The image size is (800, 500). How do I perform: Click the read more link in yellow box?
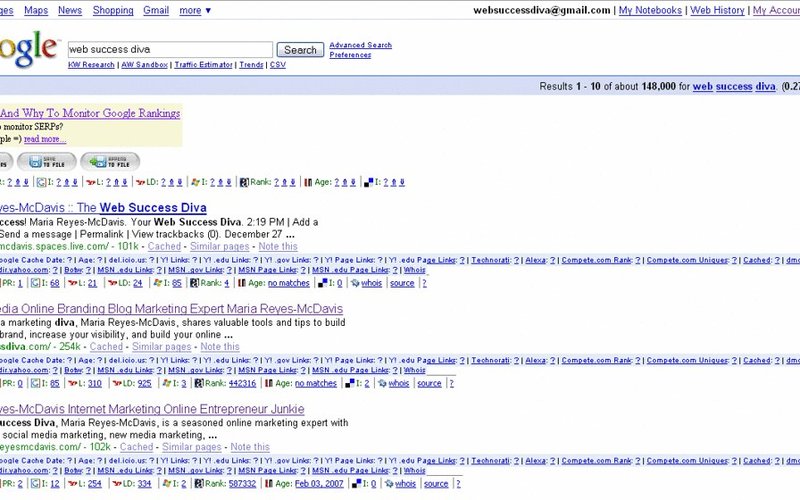coord(45,139)
